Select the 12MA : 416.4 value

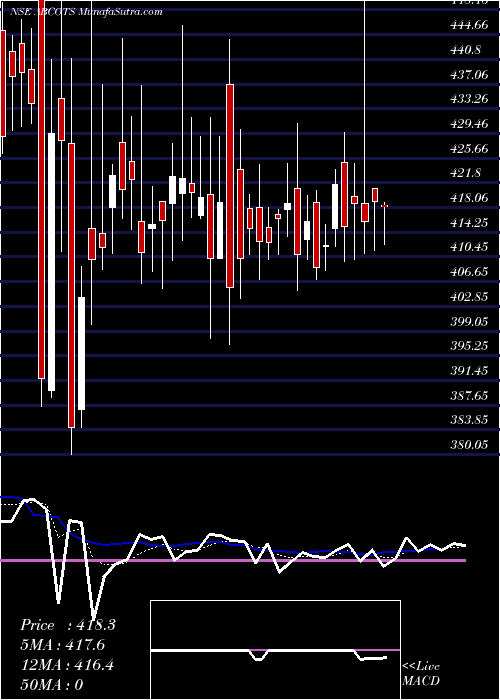pos(67,665)
